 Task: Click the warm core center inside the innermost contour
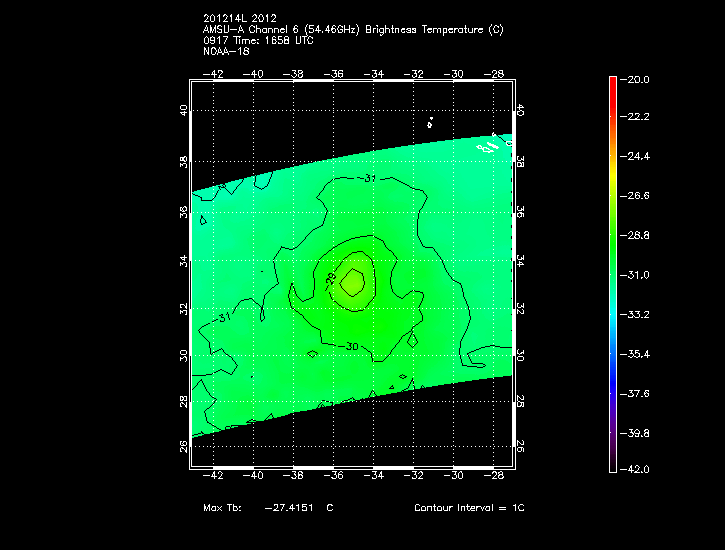(353, 282)
